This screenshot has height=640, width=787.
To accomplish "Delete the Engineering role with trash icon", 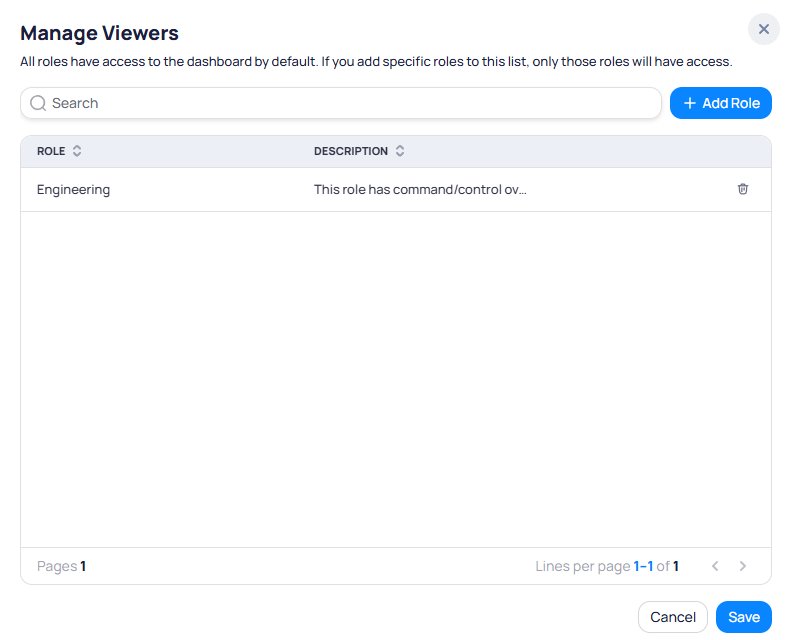I will tap(743, 189).
